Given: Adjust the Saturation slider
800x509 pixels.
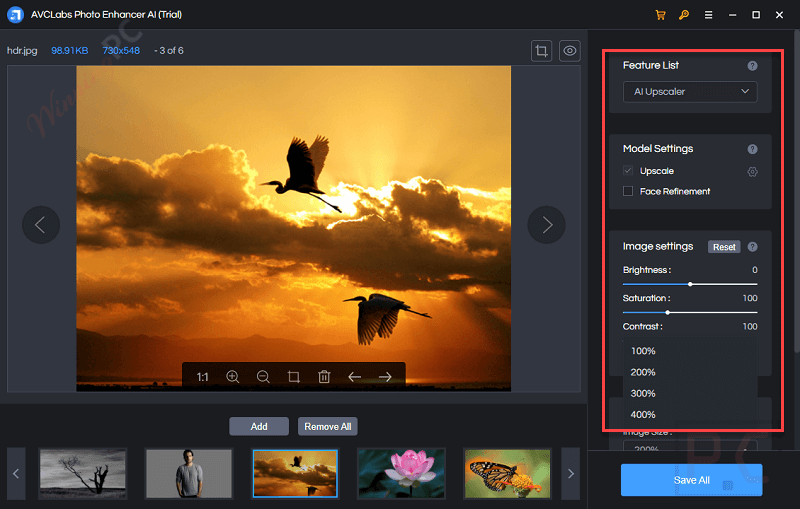Looking at the screenshot, I should [690, 312].
